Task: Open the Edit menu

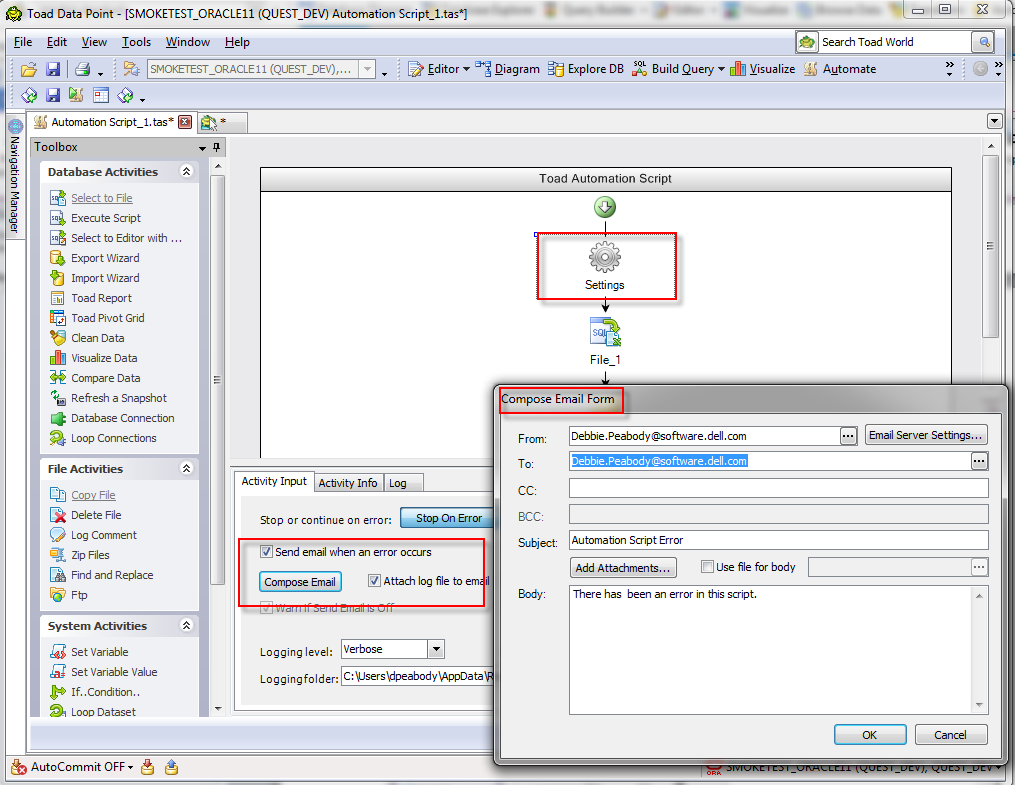Action: 56,42
